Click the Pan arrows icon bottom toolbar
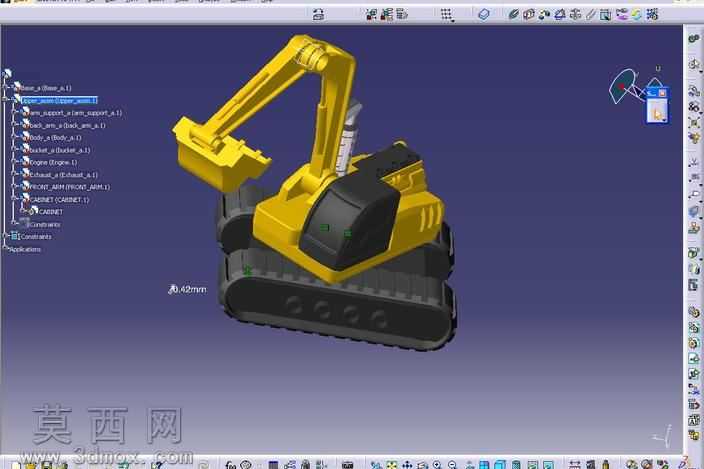Image resolution: width=704 pixels, height=469 pixels. [407, 465]
